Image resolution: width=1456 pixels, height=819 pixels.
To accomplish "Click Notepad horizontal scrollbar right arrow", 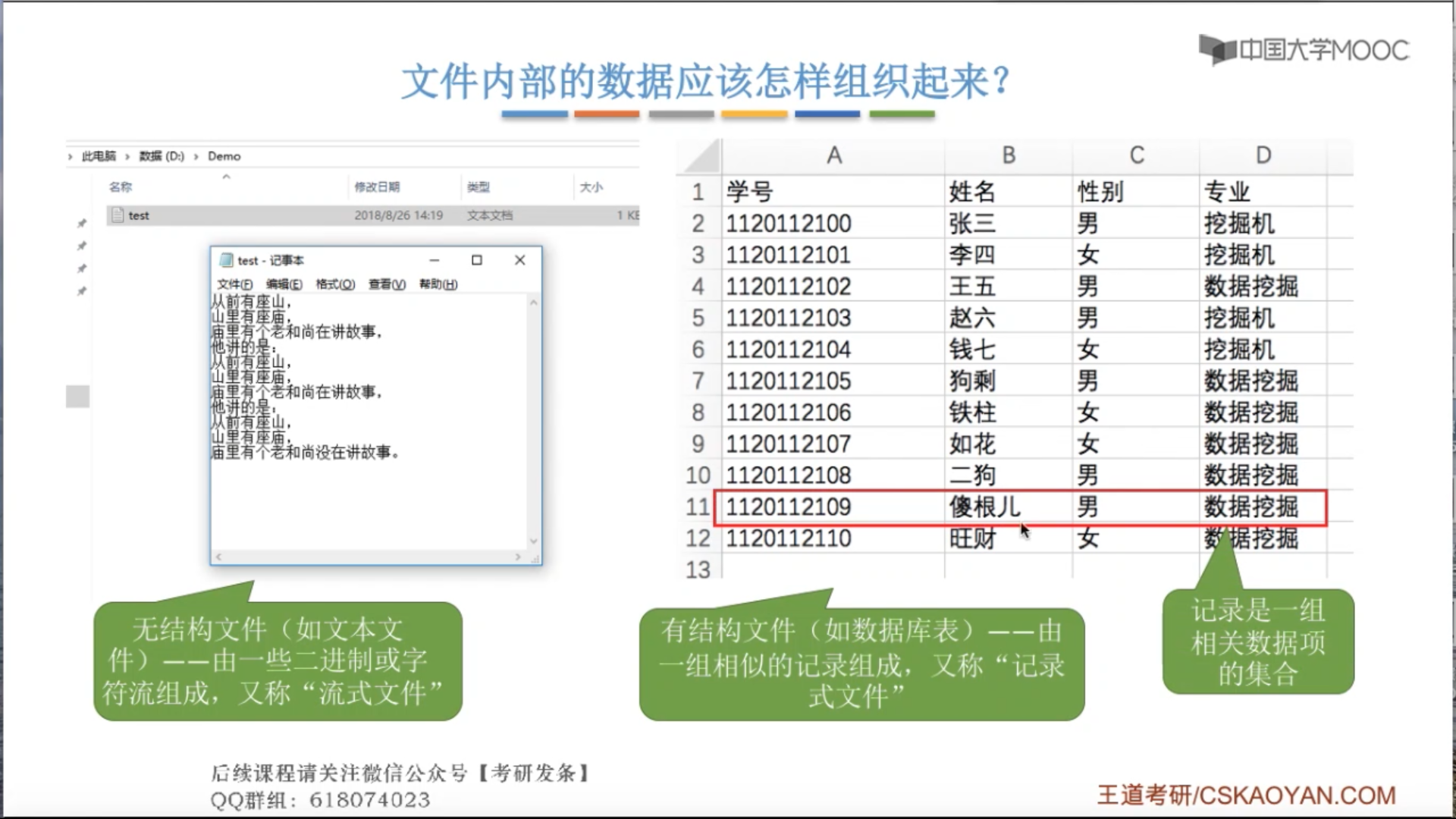I will point(519,557).
